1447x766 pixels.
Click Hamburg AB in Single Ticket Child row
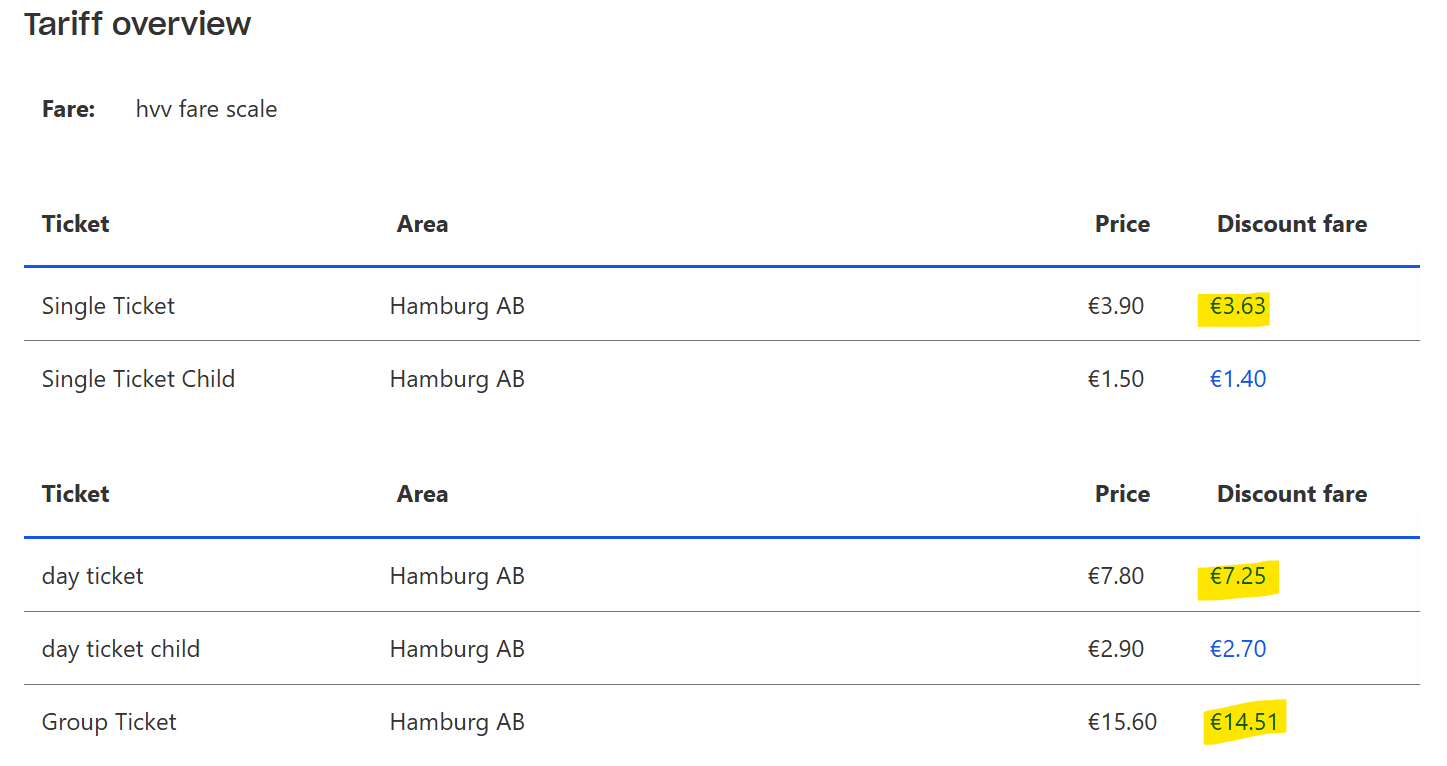[457, 380]
